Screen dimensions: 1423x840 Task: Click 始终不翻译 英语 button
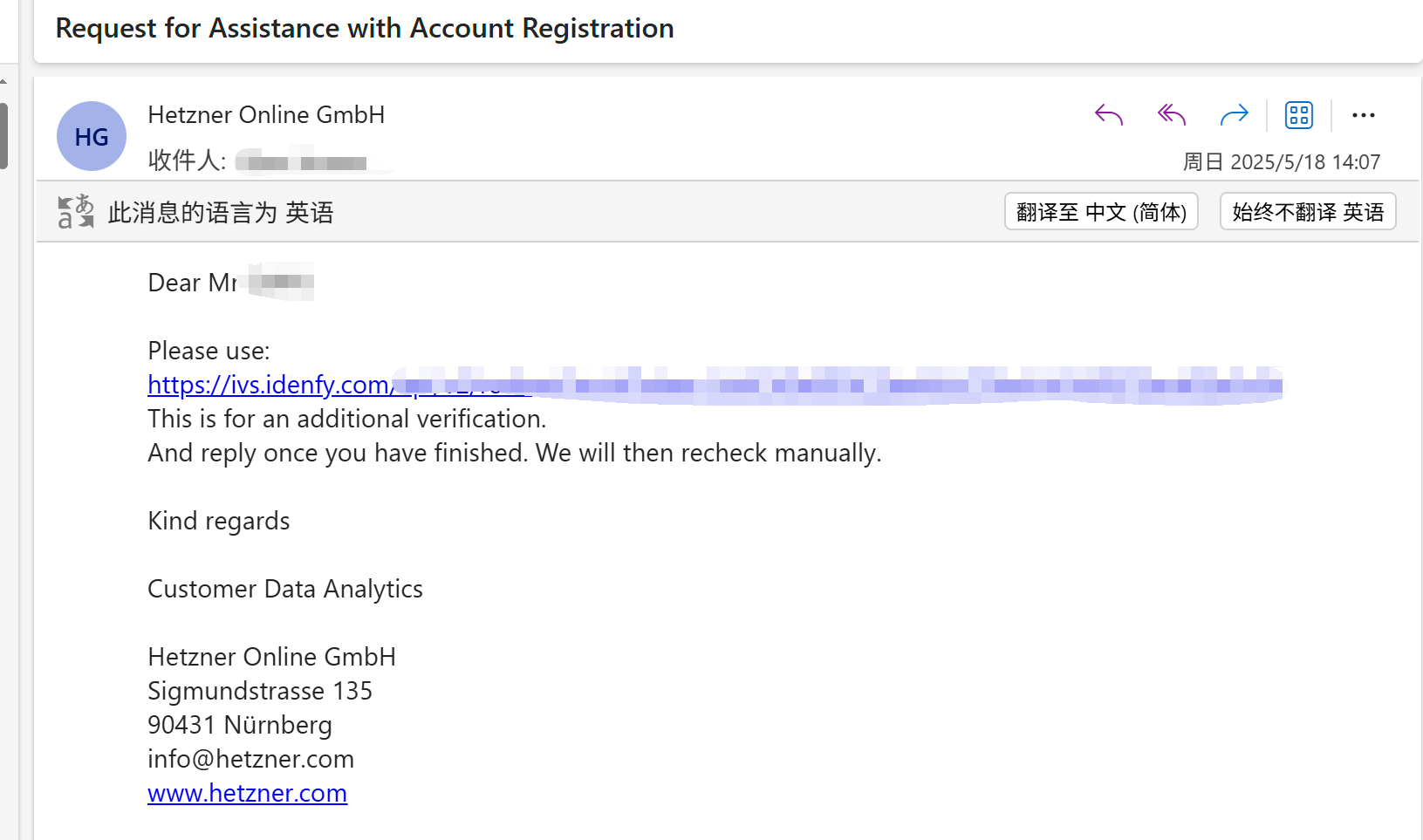click(x=1308, y=212)
